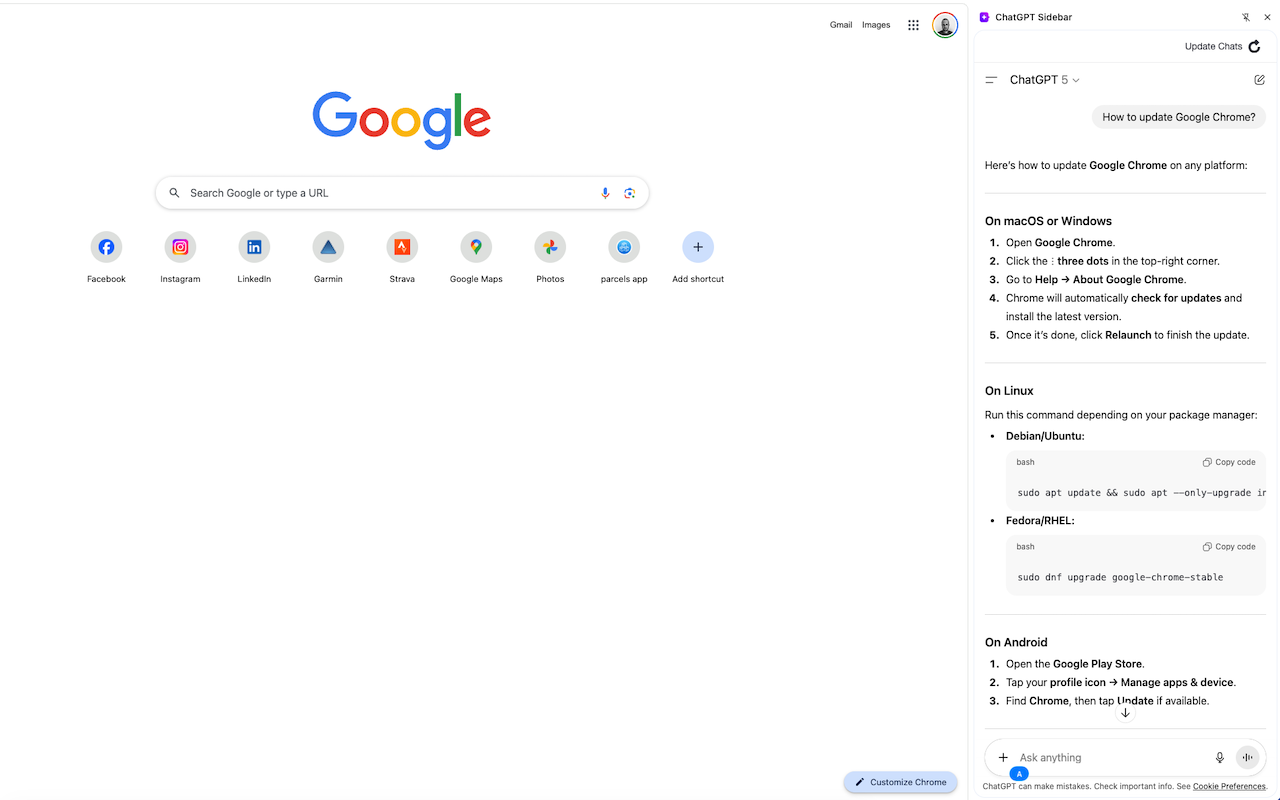The image size is (1280, 800).
Task: Open the Facebook shortcut
Action: [x=106, y=247]
